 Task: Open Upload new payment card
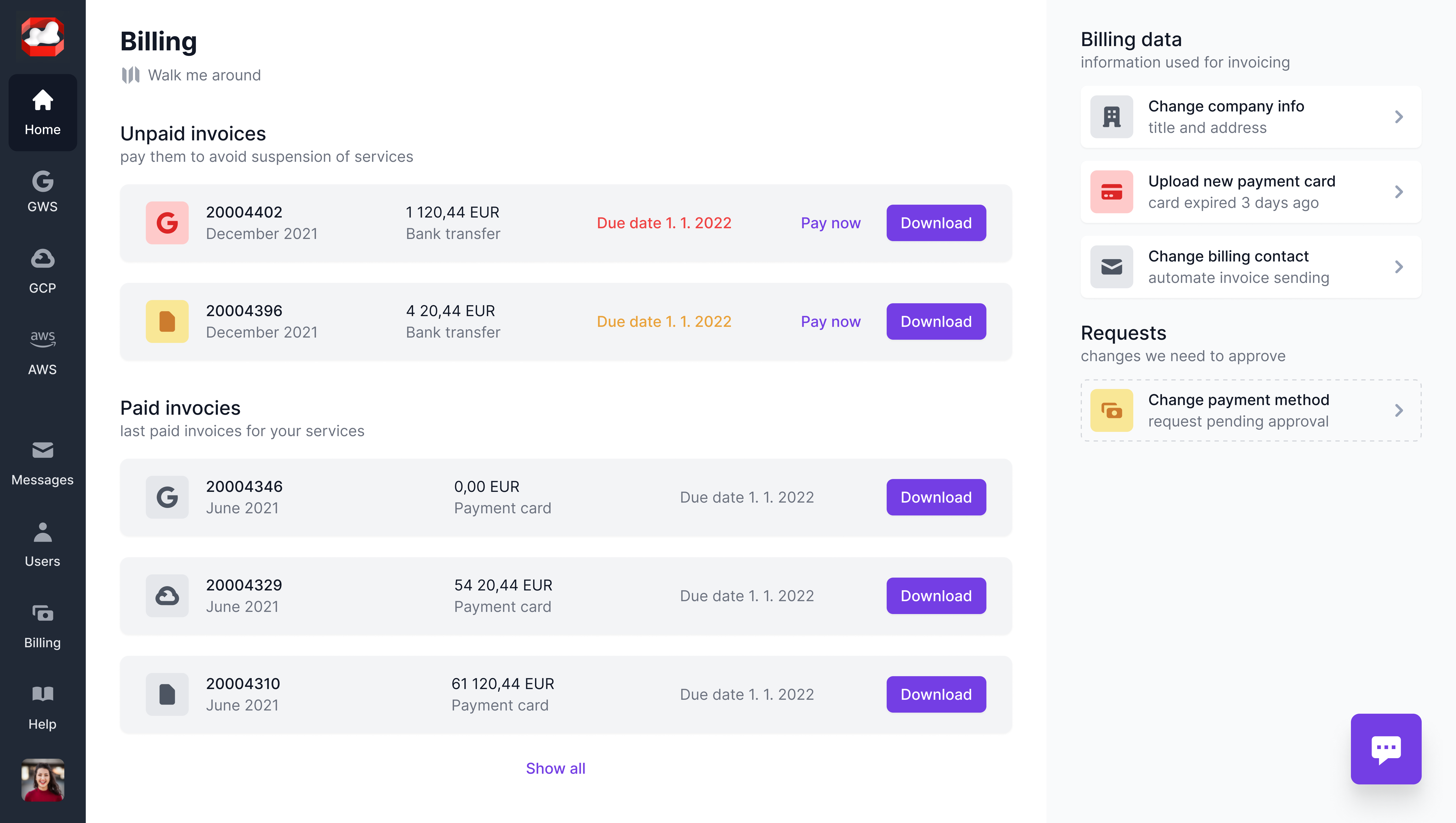click(1251, 192)
